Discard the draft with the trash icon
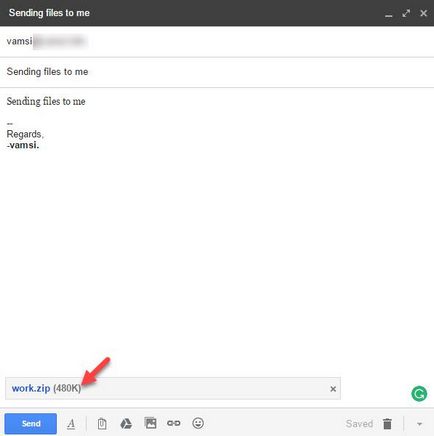 click(387, 424)
